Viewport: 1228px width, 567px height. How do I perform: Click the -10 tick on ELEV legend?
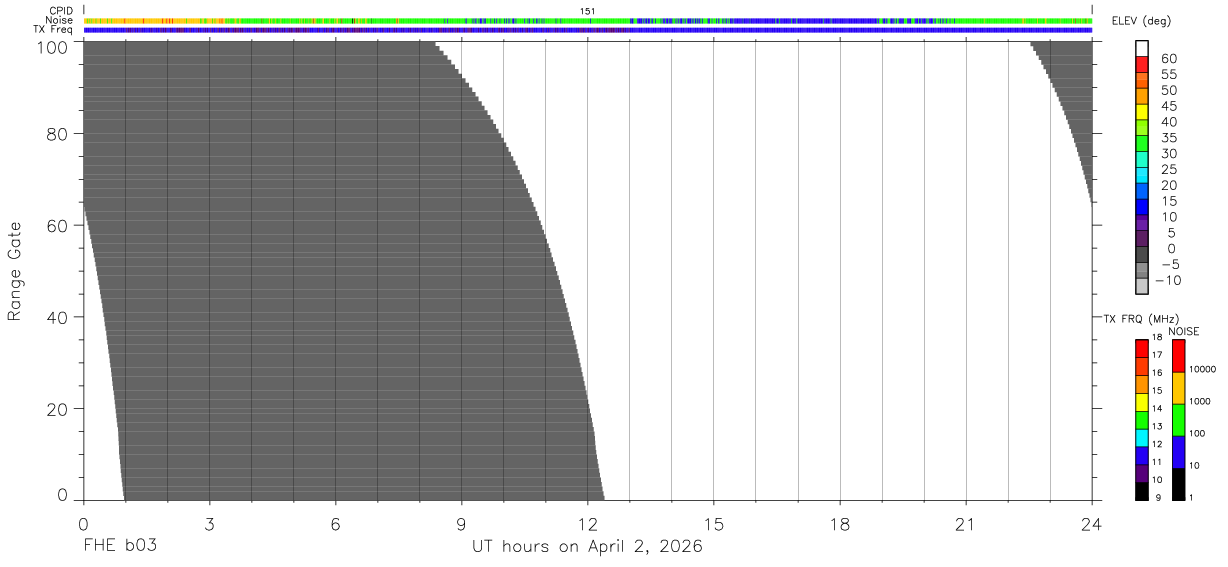point(1168,280)
